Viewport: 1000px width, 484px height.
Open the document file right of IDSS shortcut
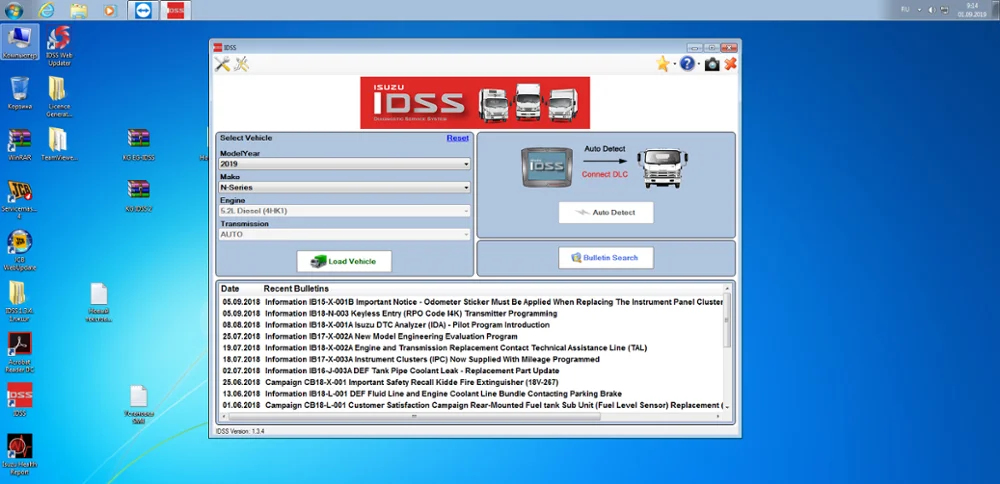point(138,405)
